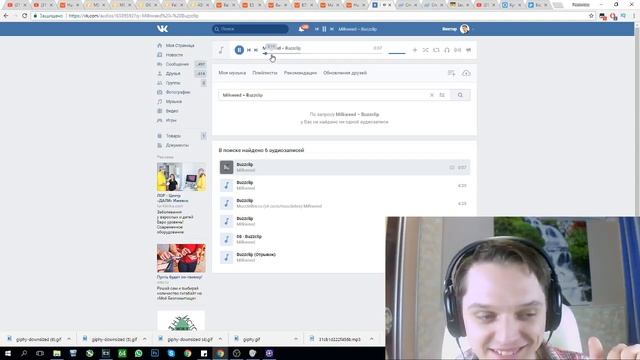640x360 pixels.
Task: Expand options for the mp3 download
Action: (371, 339)
